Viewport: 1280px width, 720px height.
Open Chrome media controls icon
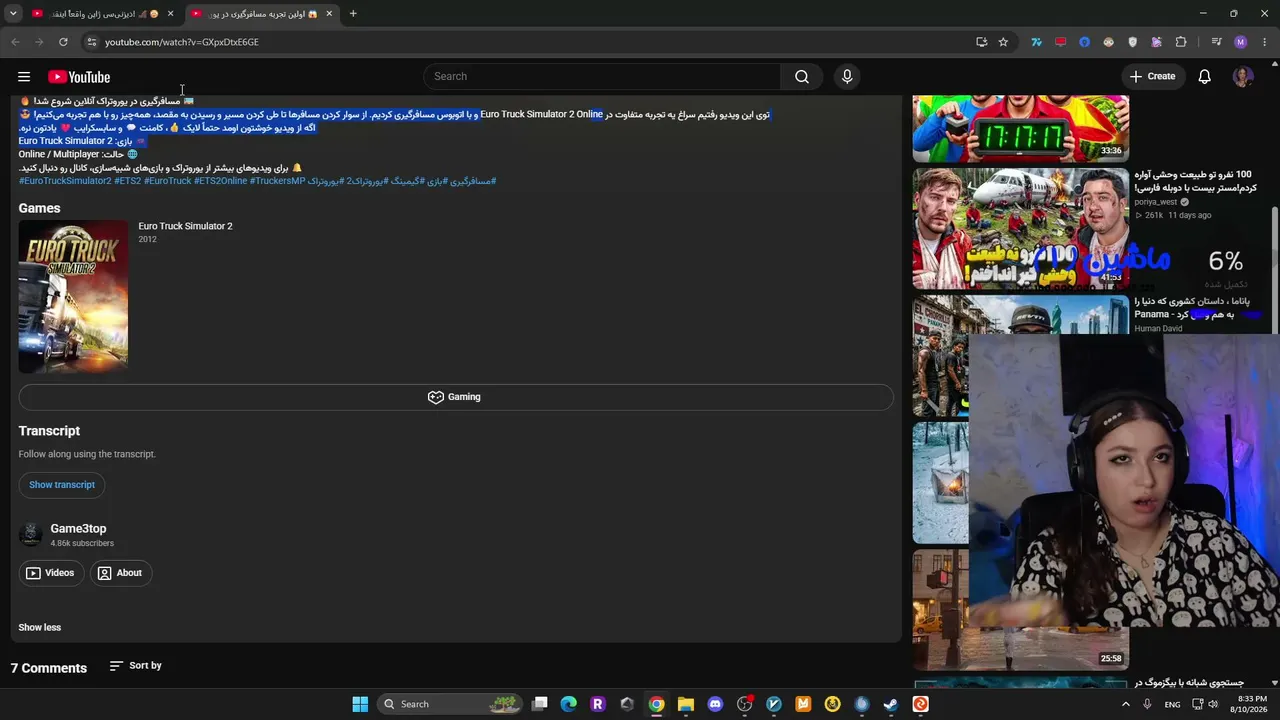click(1216, 42)
